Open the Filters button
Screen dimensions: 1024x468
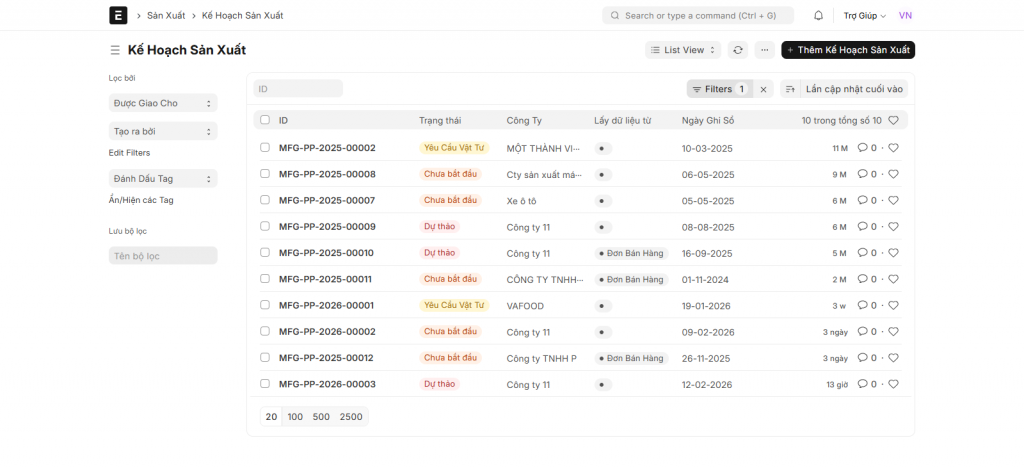coord(719,89)
